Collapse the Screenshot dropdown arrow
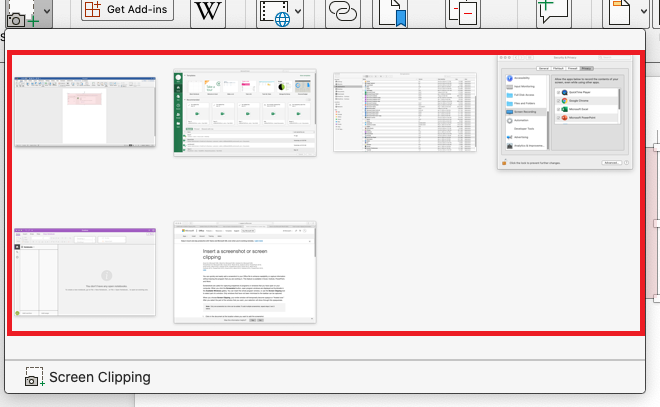Viewport: 660px width, 407px height. (x=47, y=12)
